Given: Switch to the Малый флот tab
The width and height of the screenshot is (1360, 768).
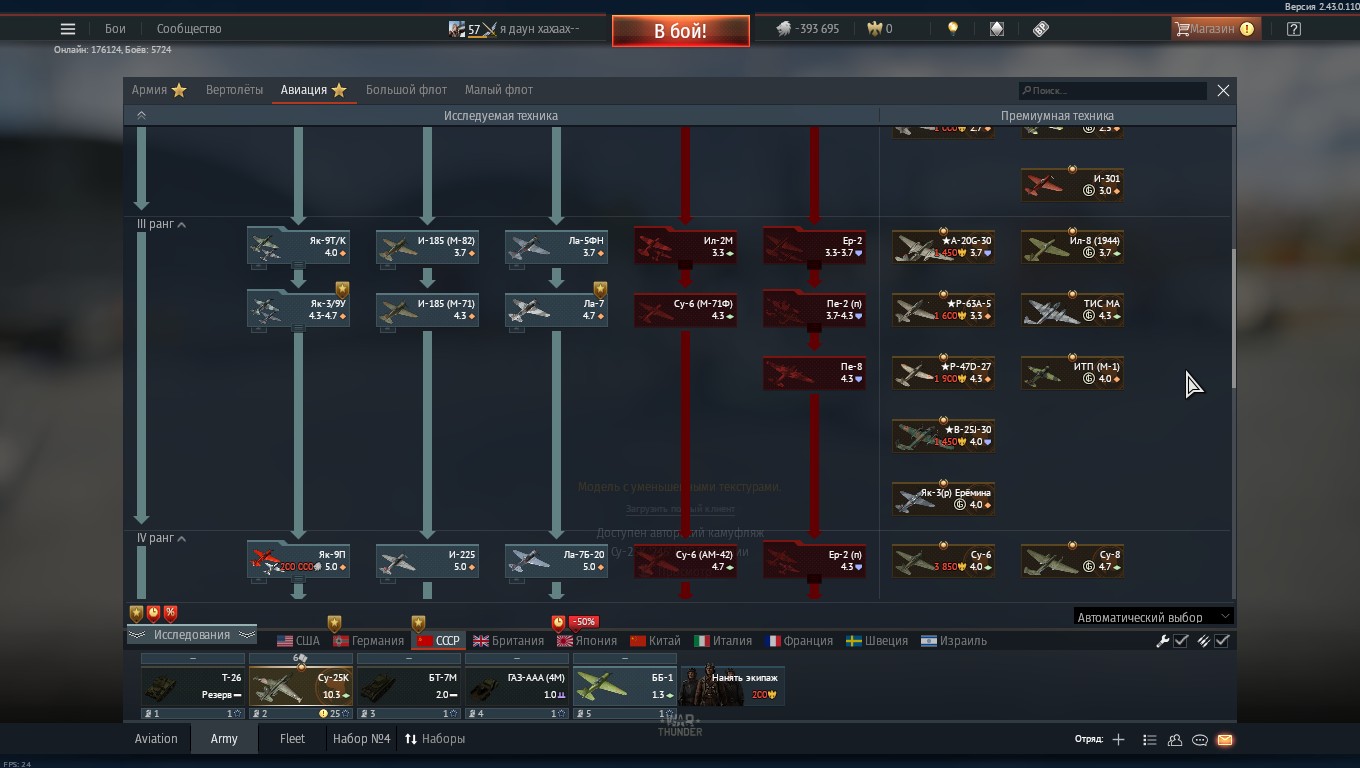Looking at the screenshot, I should click(x=499, y=90).
